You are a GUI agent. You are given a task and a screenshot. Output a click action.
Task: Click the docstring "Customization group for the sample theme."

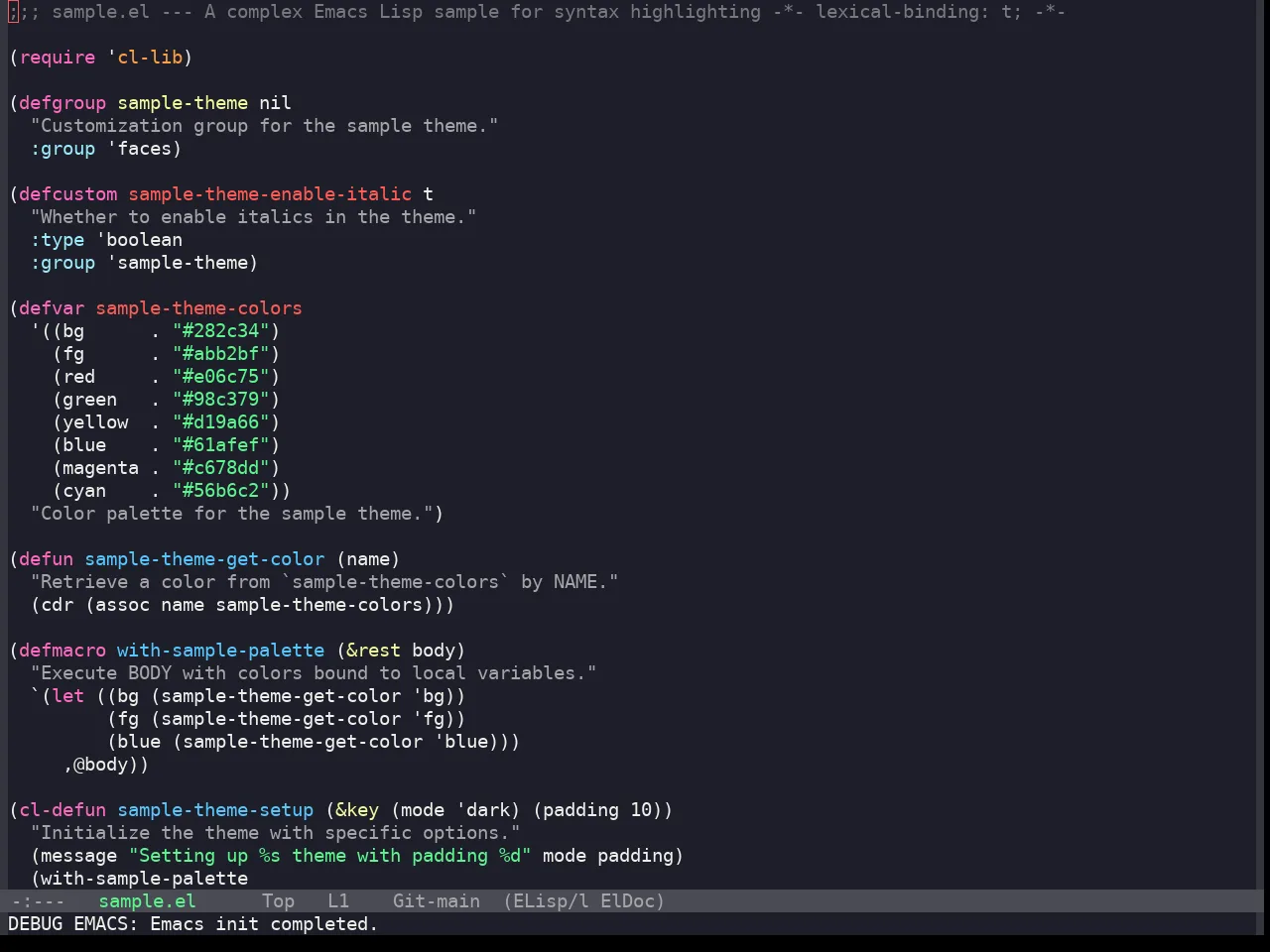click(x=264, y=125)
